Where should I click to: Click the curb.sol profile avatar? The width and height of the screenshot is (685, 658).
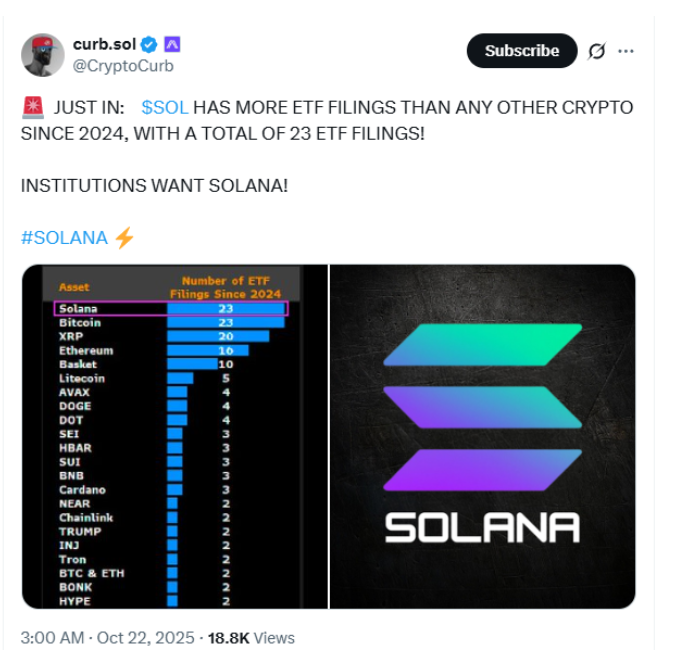(x=43, y=54)
